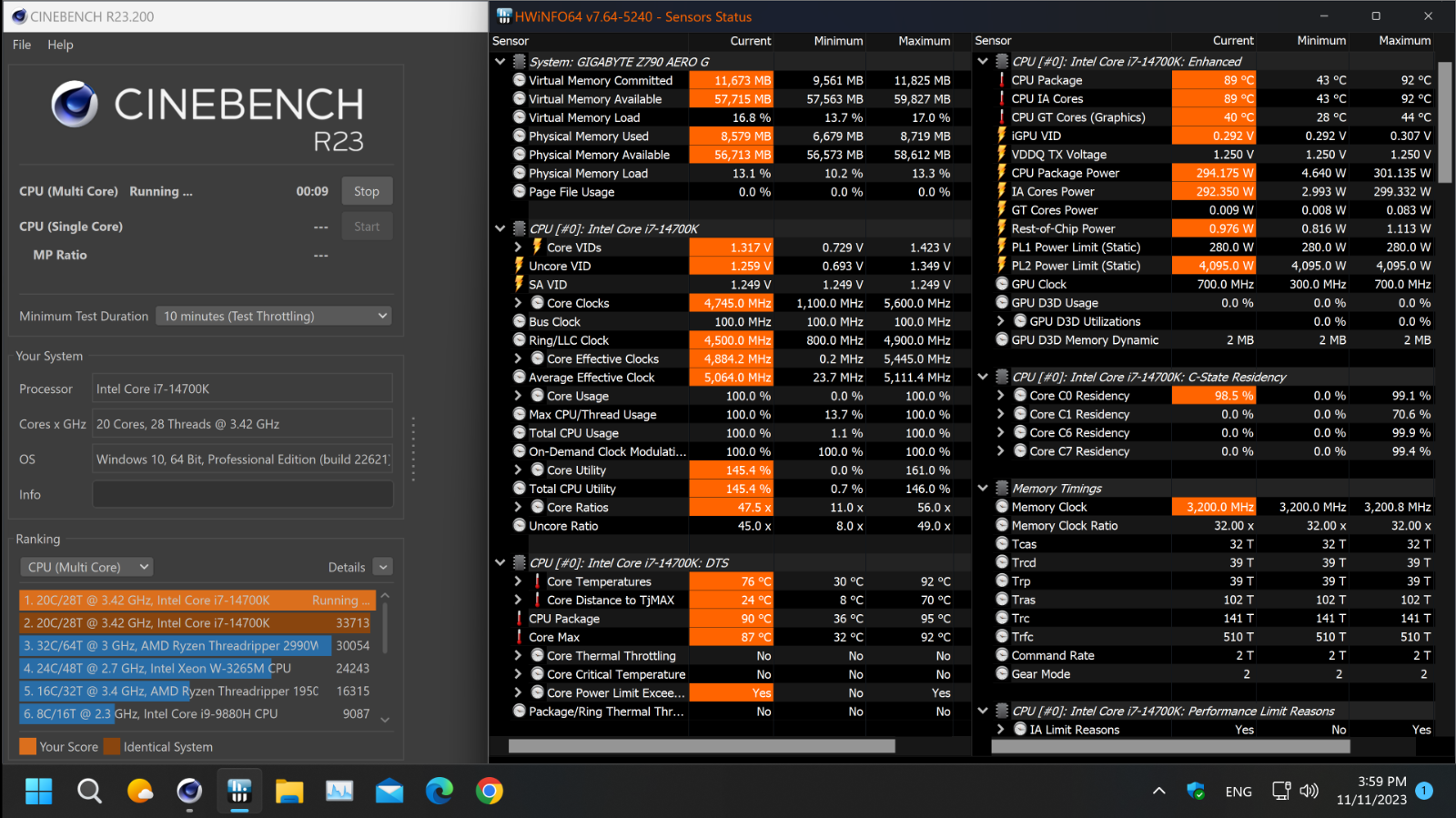Select the Intel Core i9-9880H ranking row
Viewport: 1456px width, 818px height.
pyautogui.click(x=197, y=713)
